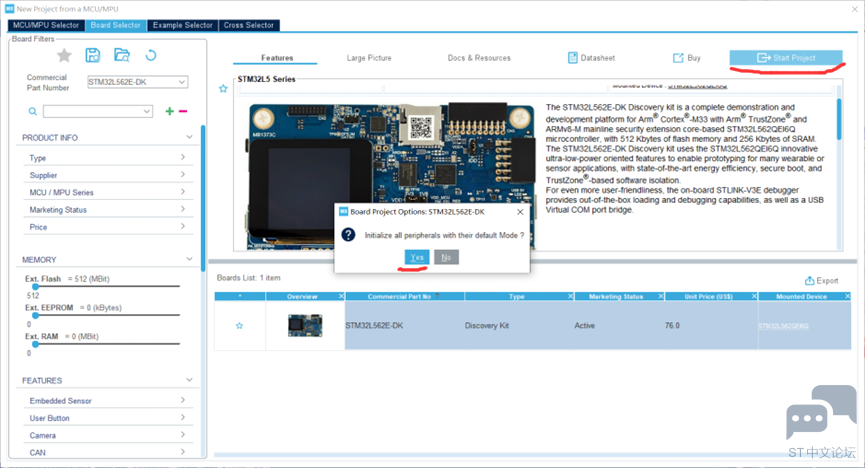
Task: Star the STM32L5 Series board details
Action: [223, 88]
